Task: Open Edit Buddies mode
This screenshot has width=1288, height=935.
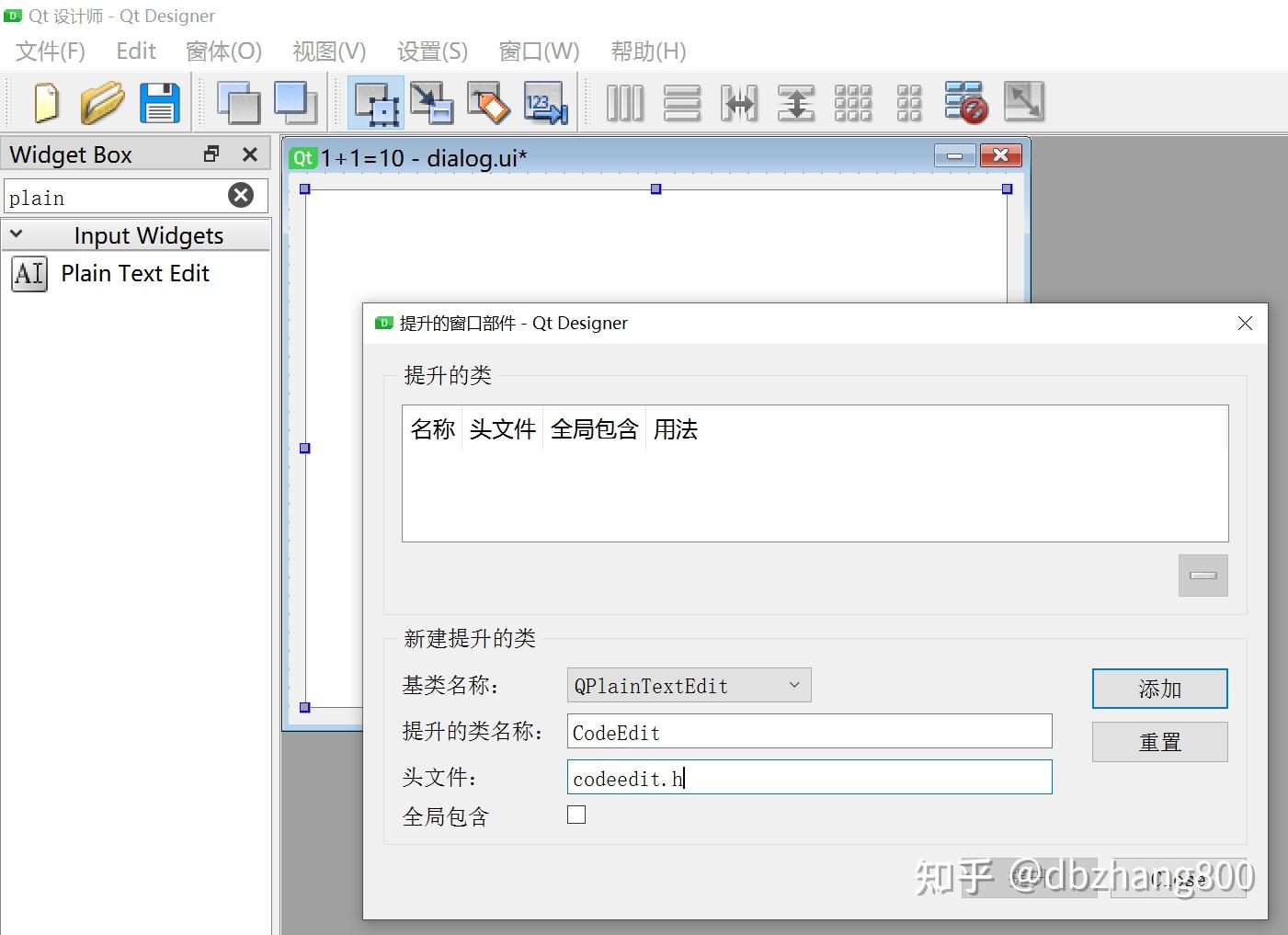Action: [x=488, y=102]
